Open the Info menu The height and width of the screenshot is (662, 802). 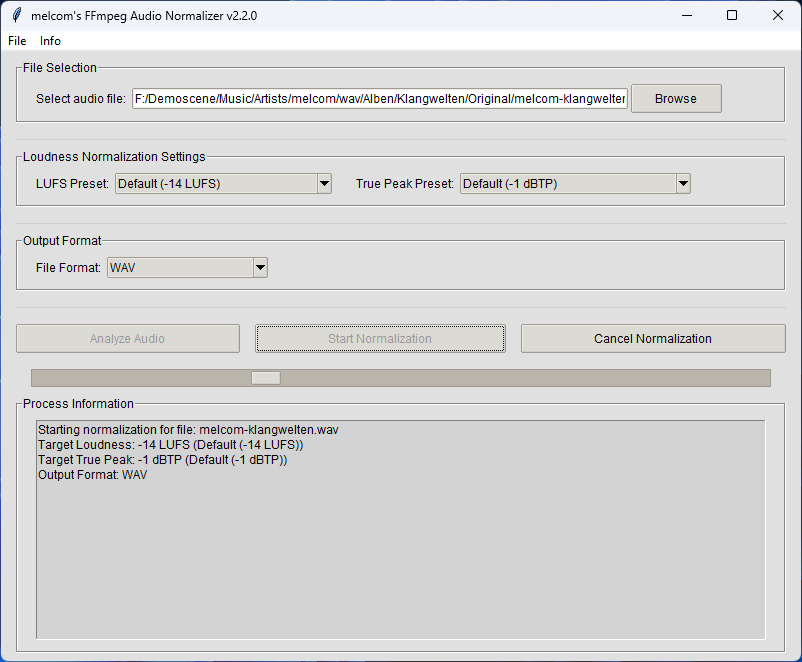tap(50, 41)
